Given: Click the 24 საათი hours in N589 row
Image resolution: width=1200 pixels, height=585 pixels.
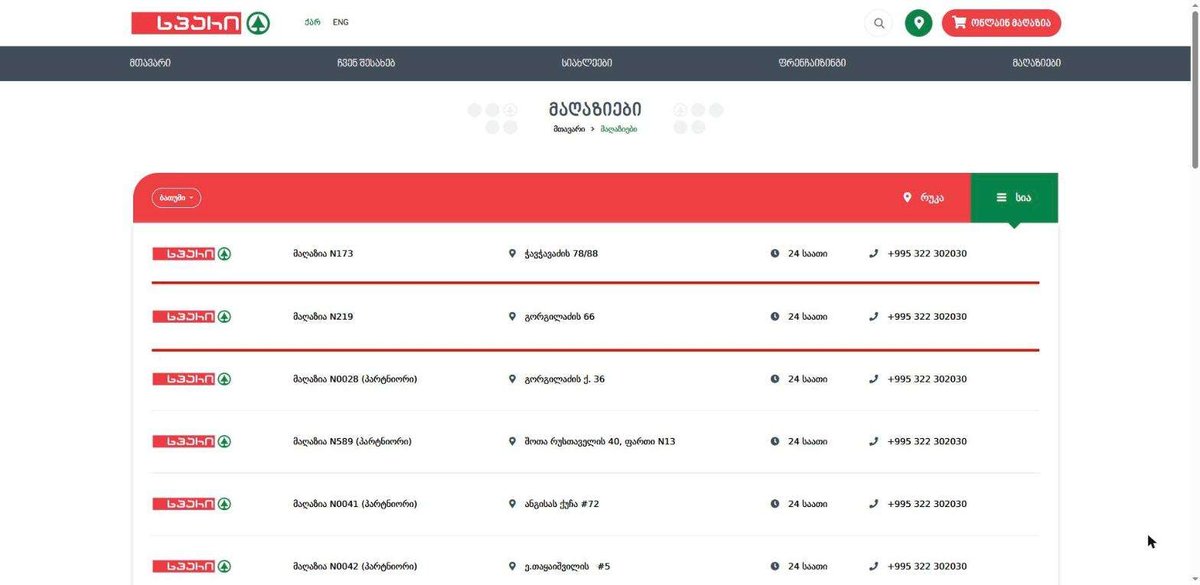Looking at the screenshot, I should coord(808,441).
